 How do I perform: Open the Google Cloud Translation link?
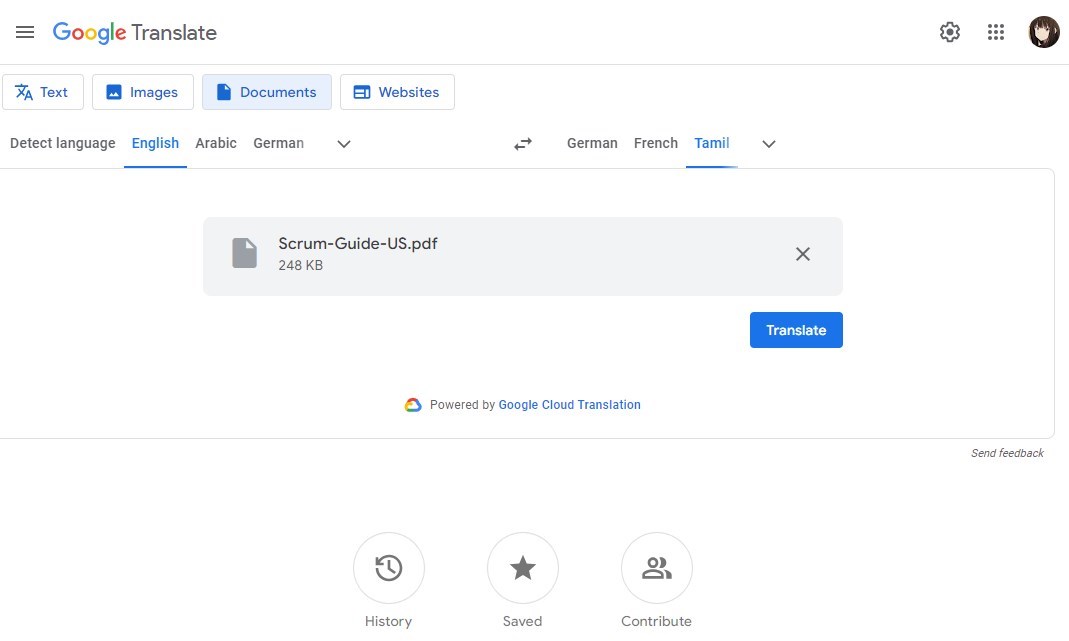[569, 404]
